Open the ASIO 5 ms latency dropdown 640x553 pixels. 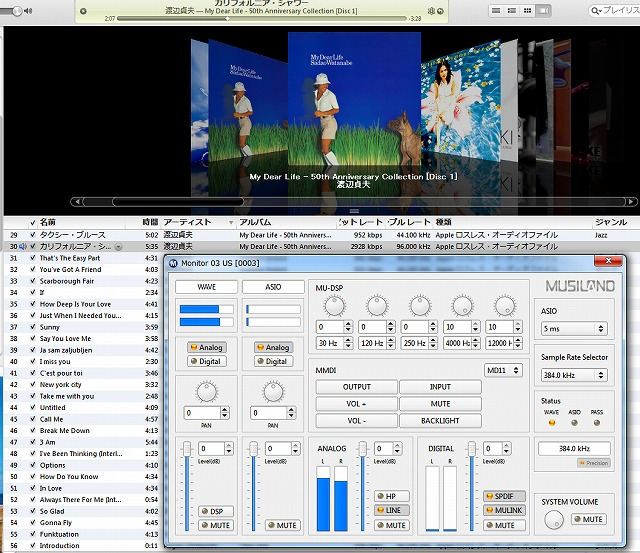coord(574,329)
